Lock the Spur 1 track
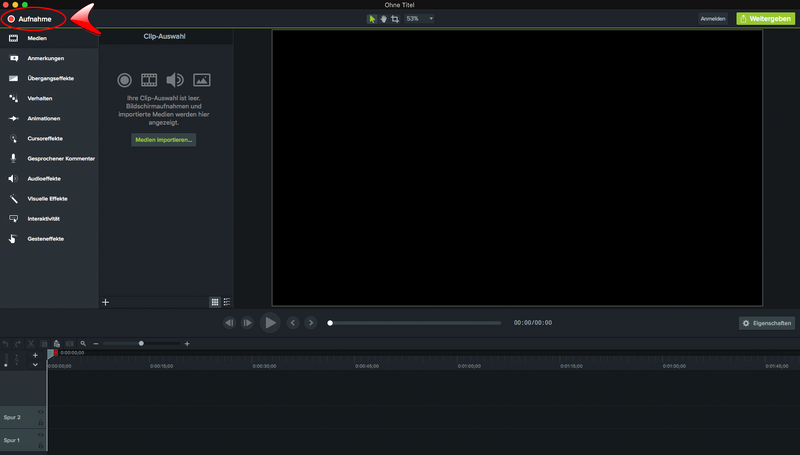Viewport: 800px width, 455px height. coord(41,445)
